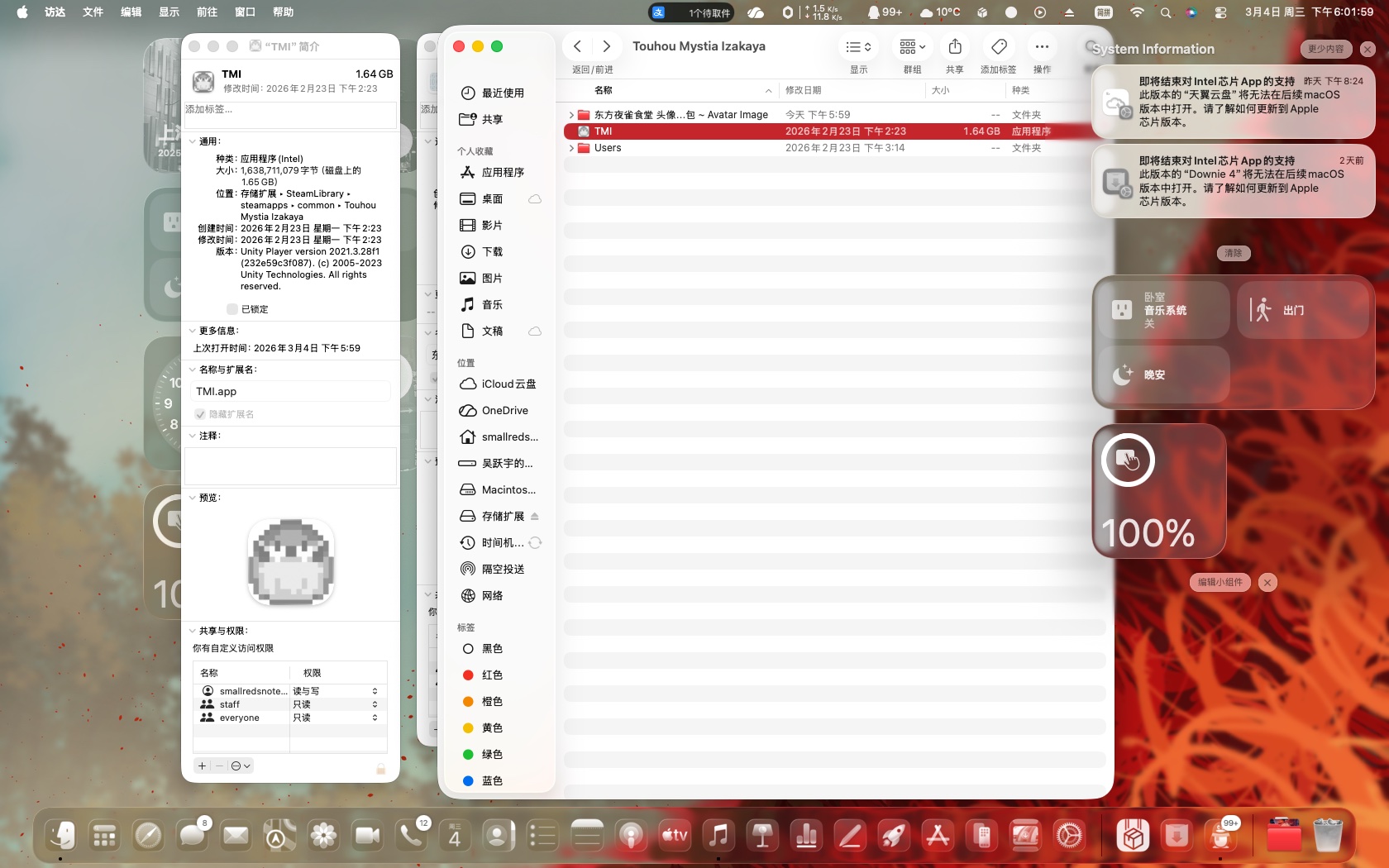Navigate back with the left chevron
Screen dimensions: 1389x868
(x=578, y=46)
